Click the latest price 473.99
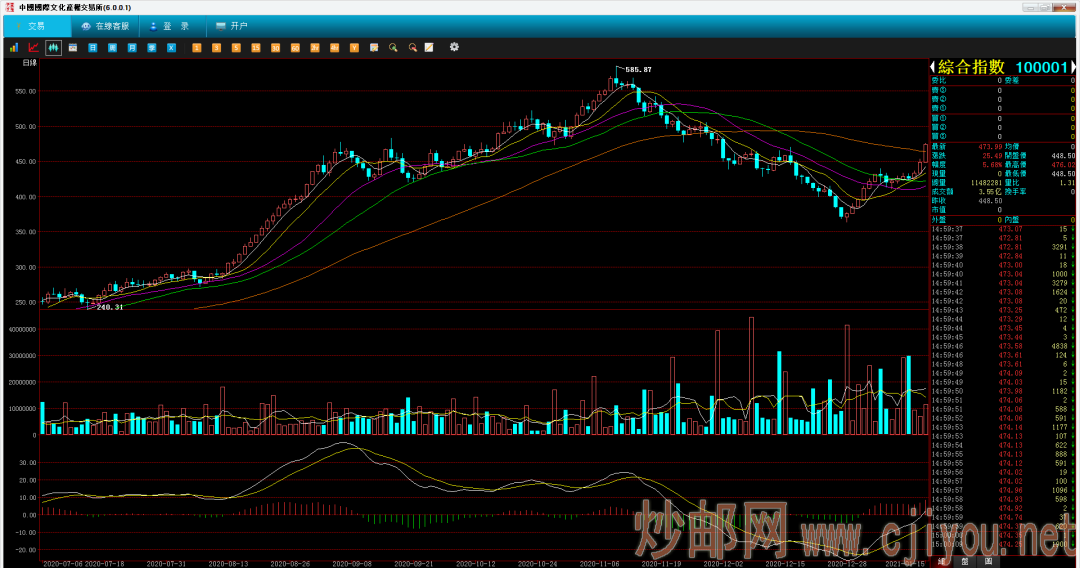Screen dimensions: 1080x568 [x=990, y=147]
